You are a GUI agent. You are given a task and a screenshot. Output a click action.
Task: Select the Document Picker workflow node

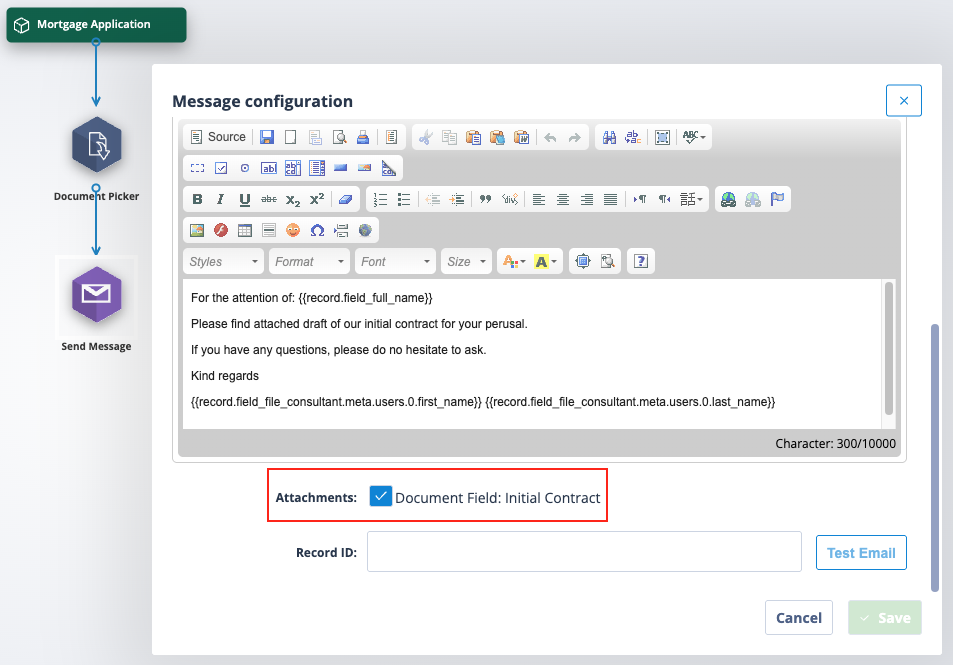pyautogui.click(x=97, y=146)
